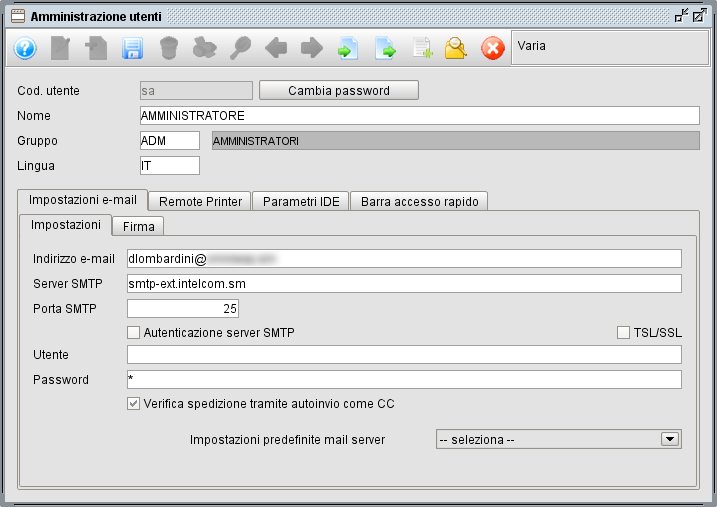Toggle the TSL/SSL checkbox
The height and width of the screenshot is (507, 717).
click(x=624, y=332)
